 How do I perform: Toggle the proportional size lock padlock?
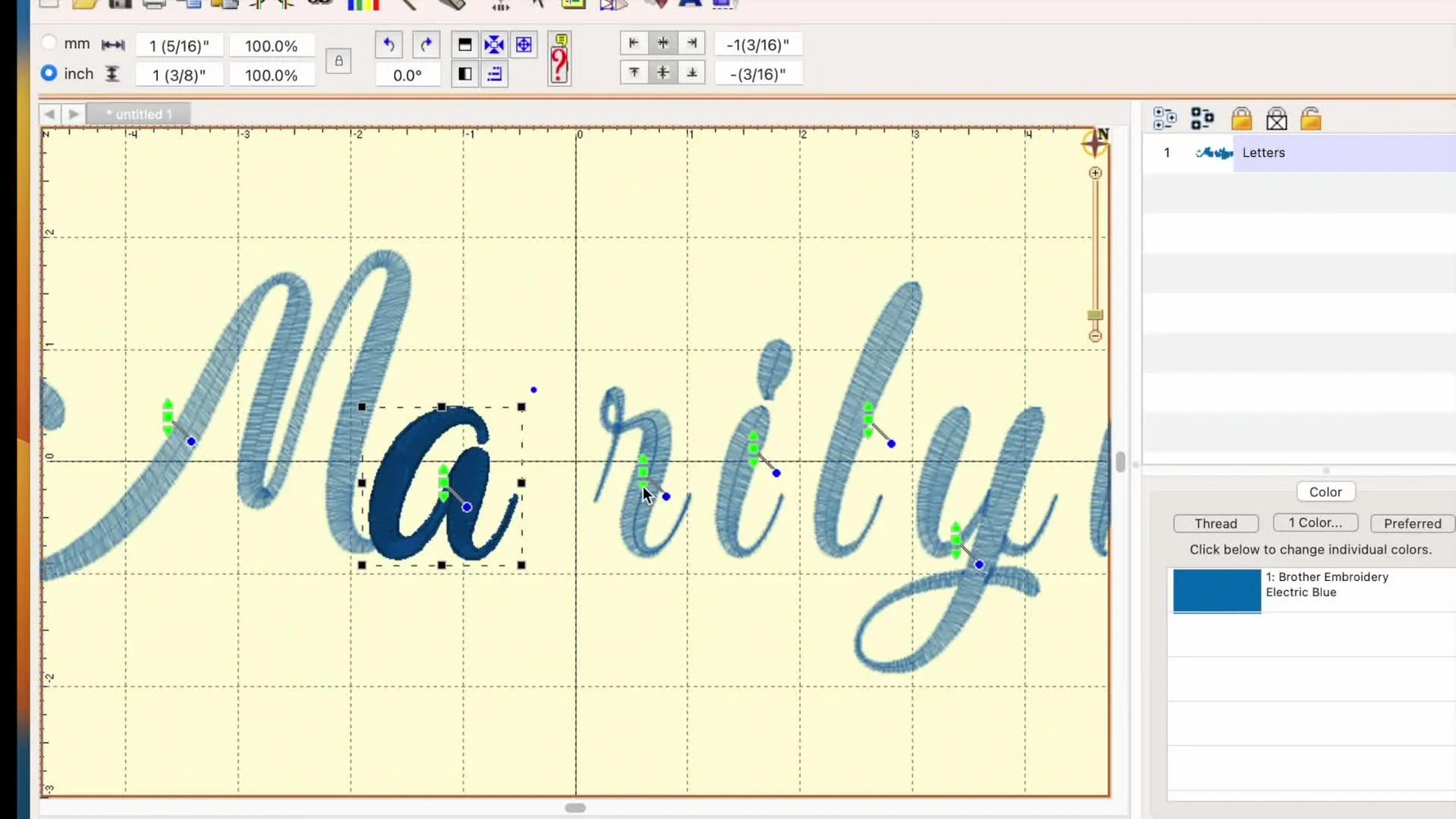(x=339, y=61)
